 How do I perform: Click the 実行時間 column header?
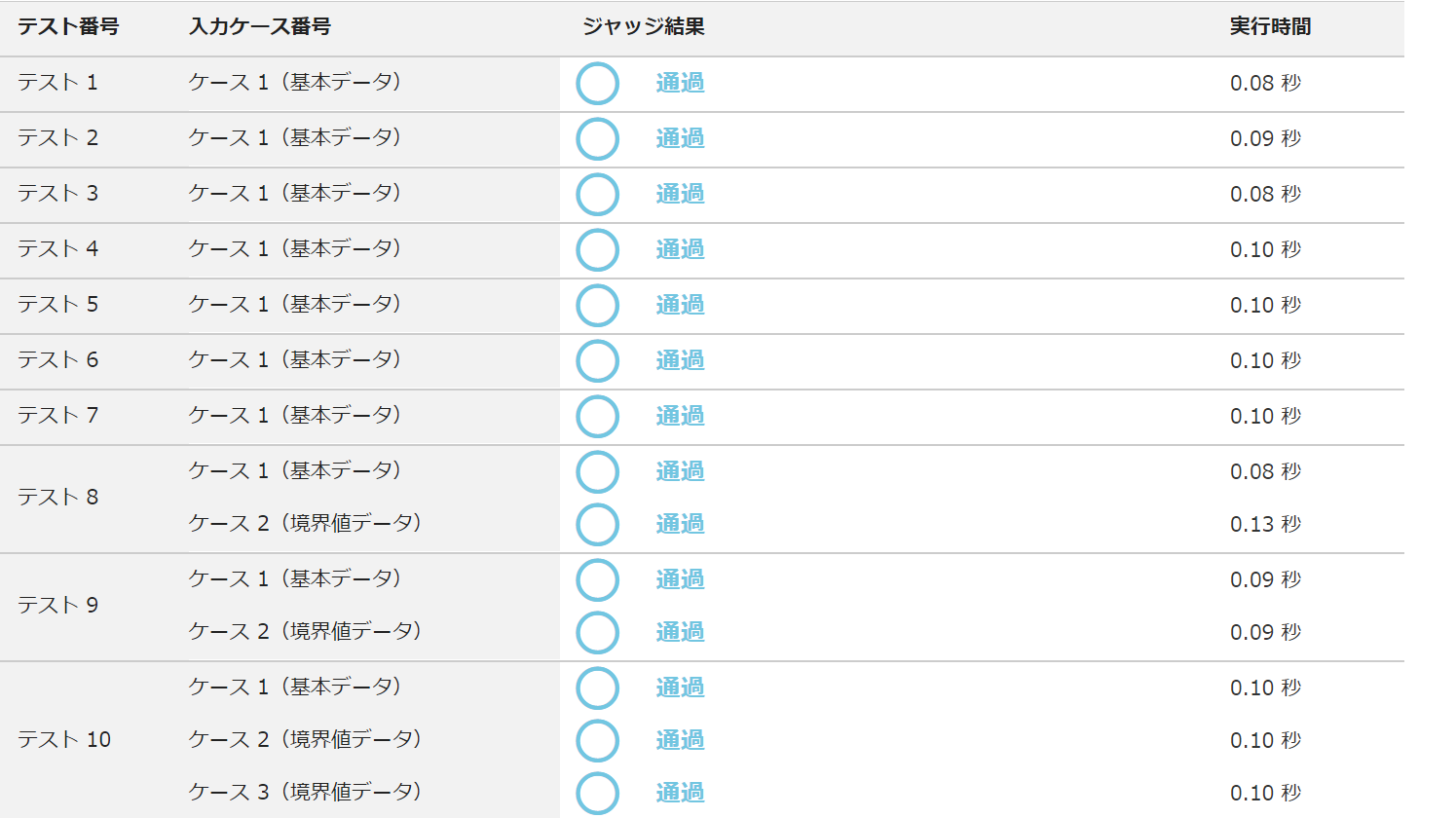[x=1270, y=27]
